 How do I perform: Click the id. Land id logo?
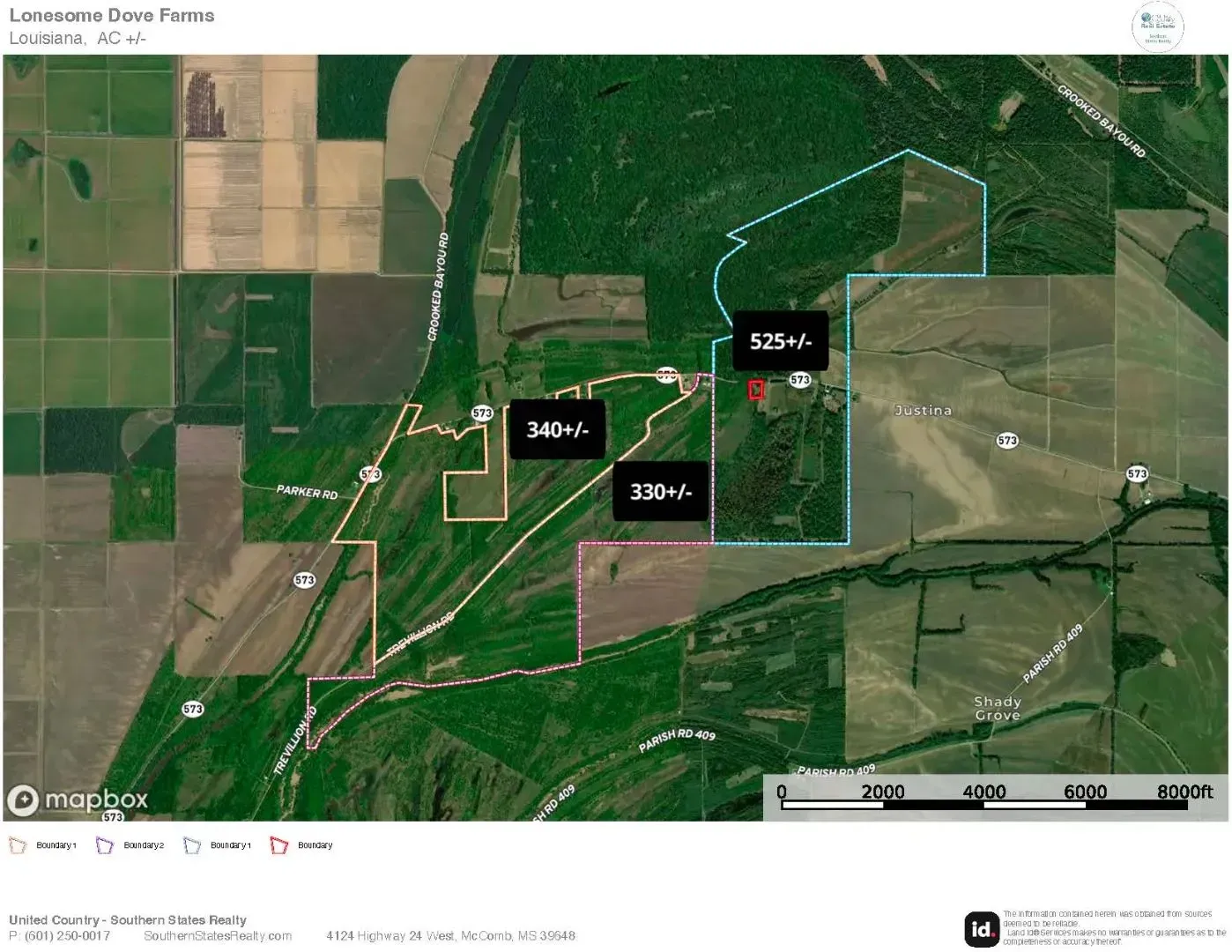pyautogui.click(x=982, y=929)
